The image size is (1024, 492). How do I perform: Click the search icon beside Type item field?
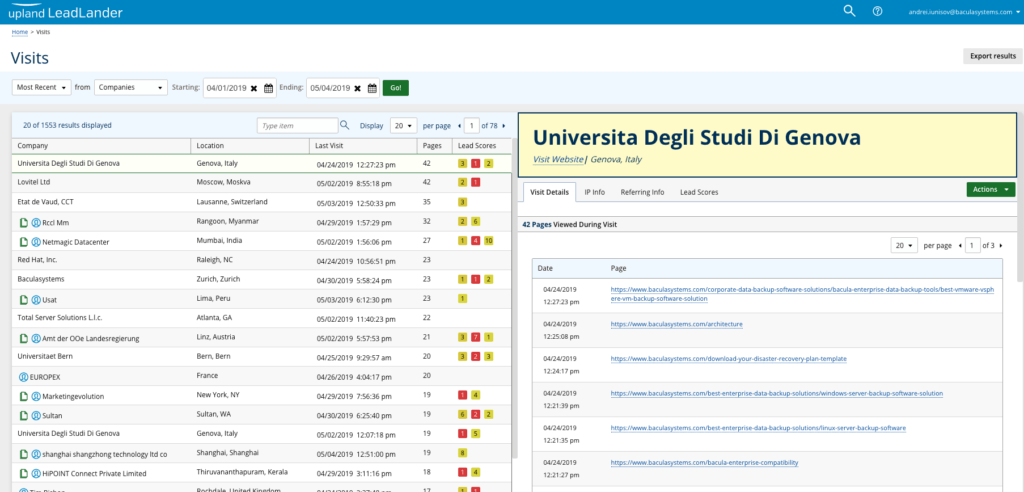coord(345,125)
